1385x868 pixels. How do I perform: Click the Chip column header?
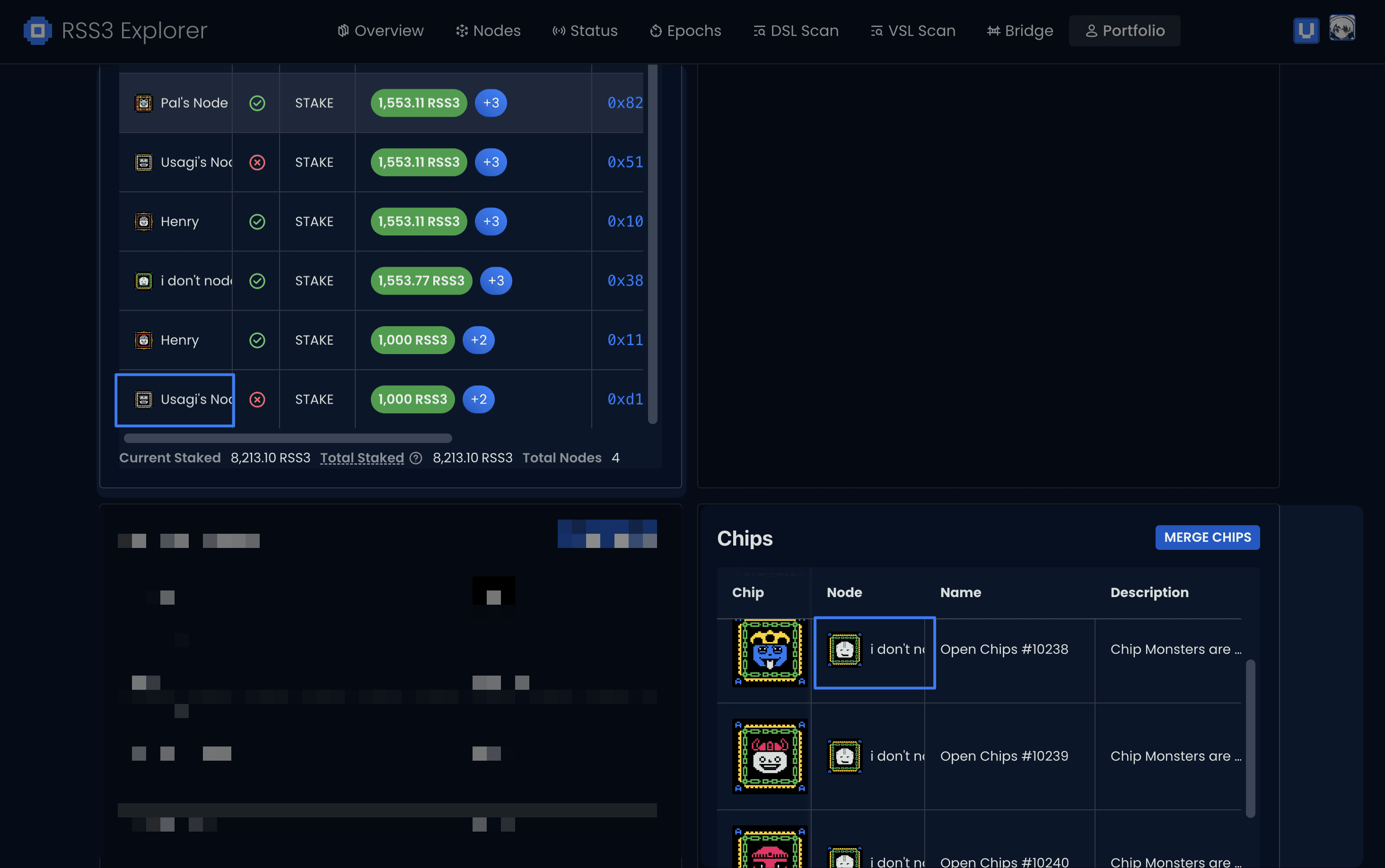point(748,592)
